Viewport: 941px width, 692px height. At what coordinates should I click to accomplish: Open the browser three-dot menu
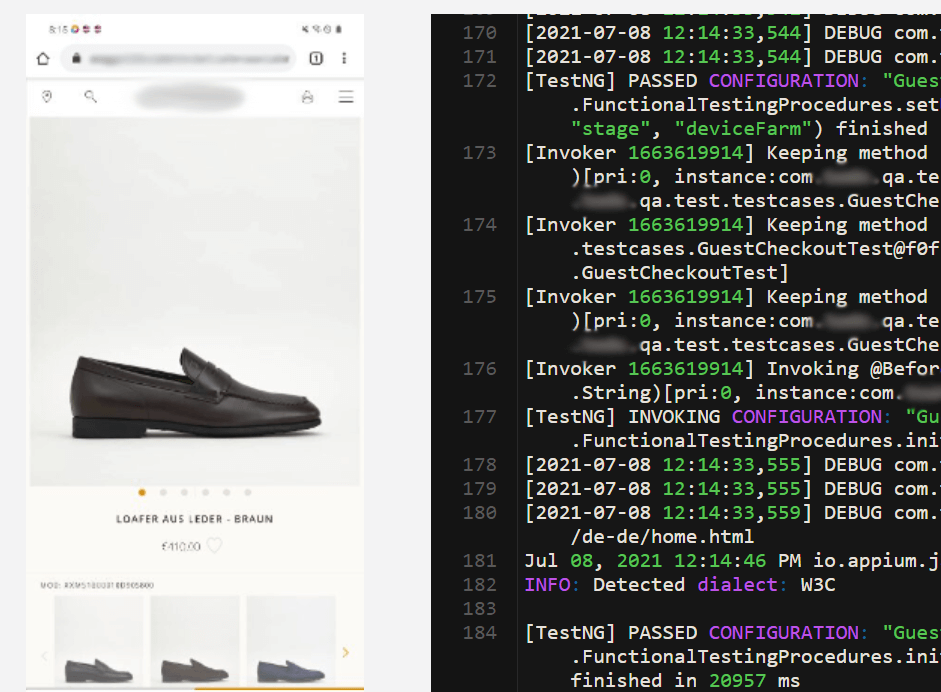click(344, 58)
